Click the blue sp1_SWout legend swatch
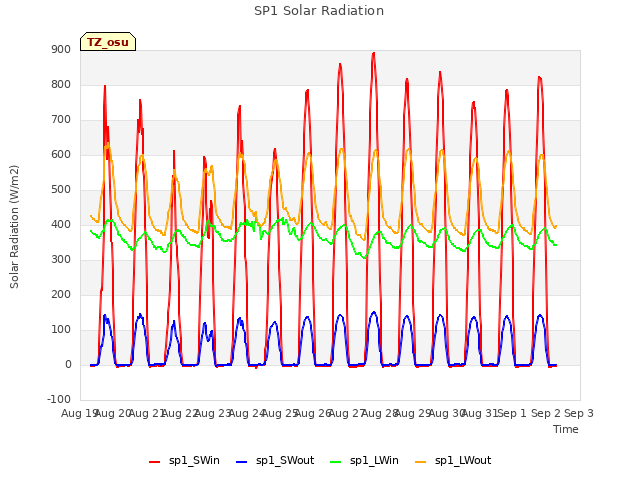The image size is (640, 480). pos(242,462)
